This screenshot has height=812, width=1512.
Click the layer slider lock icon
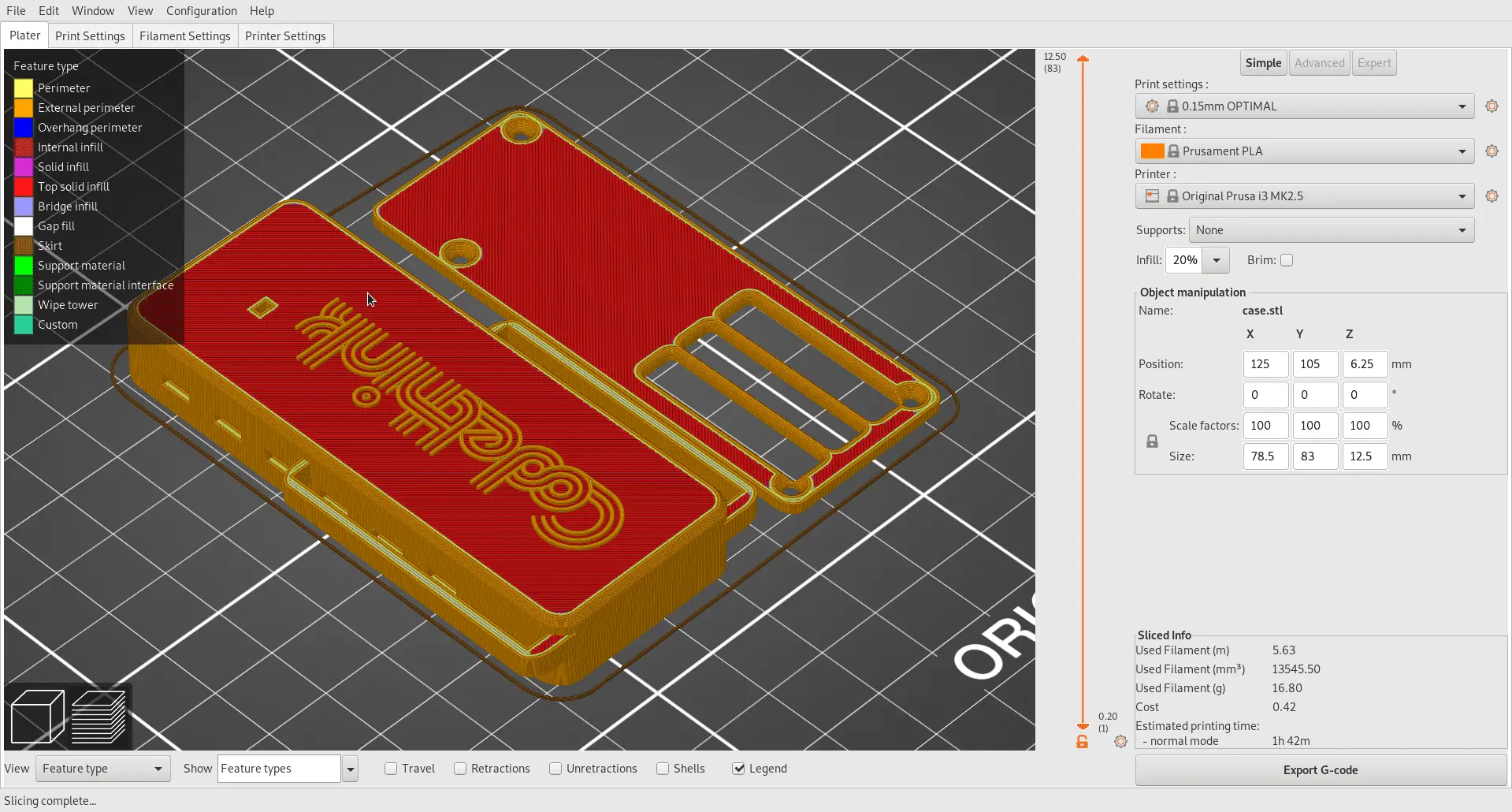[x=1083, y=742]
